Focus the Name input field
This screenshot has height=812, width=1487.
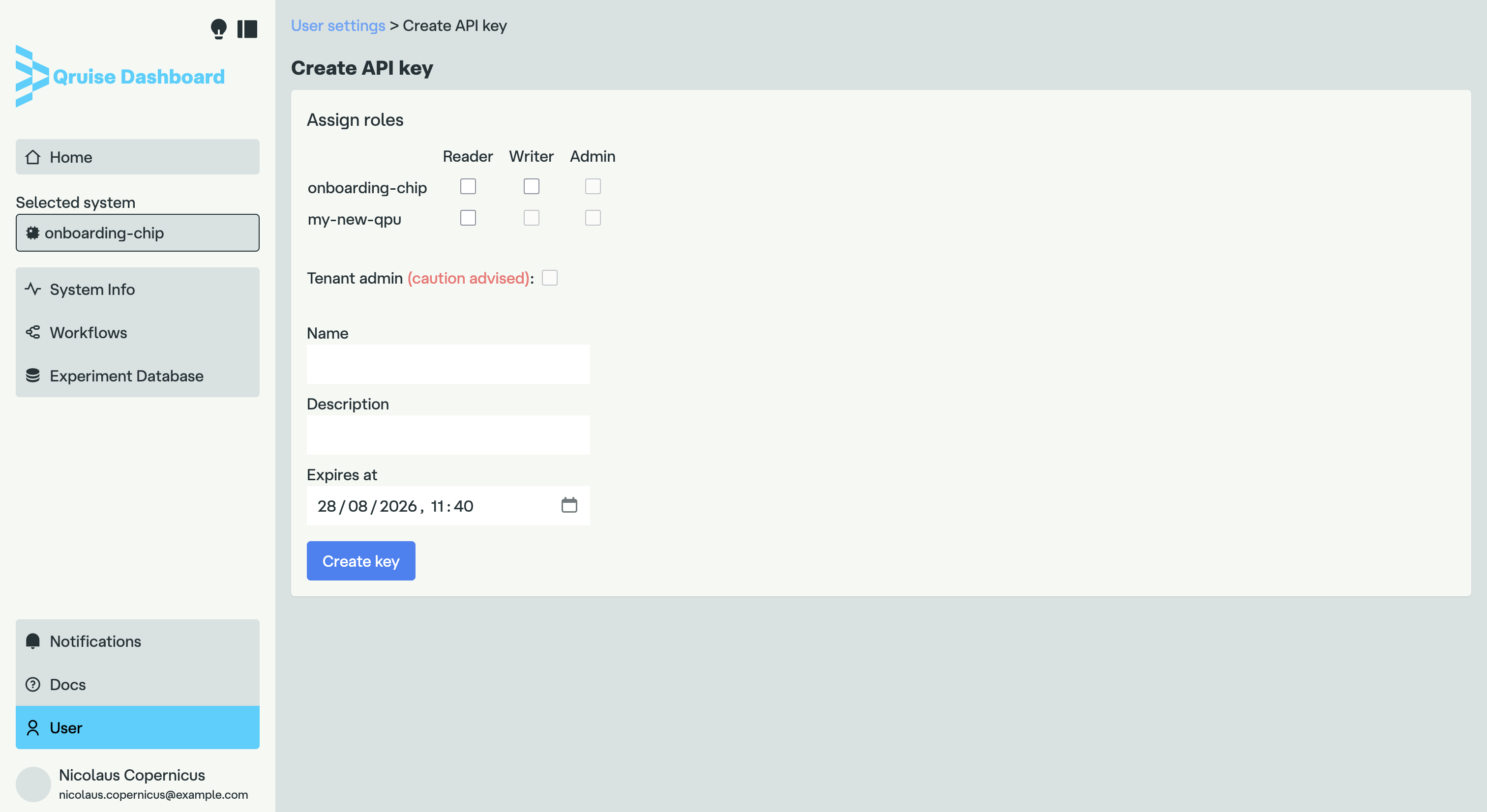448,364
